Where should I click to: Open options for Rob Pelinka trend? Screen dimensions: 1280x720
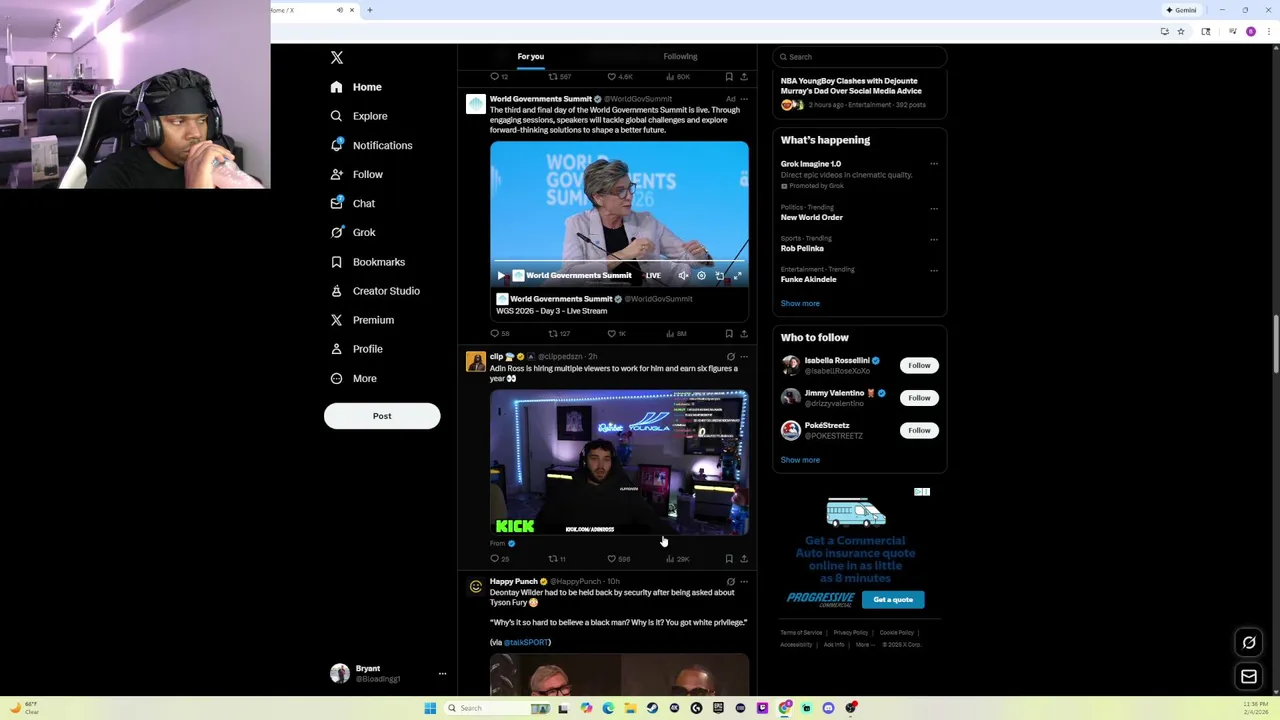[x=934, y=240]
